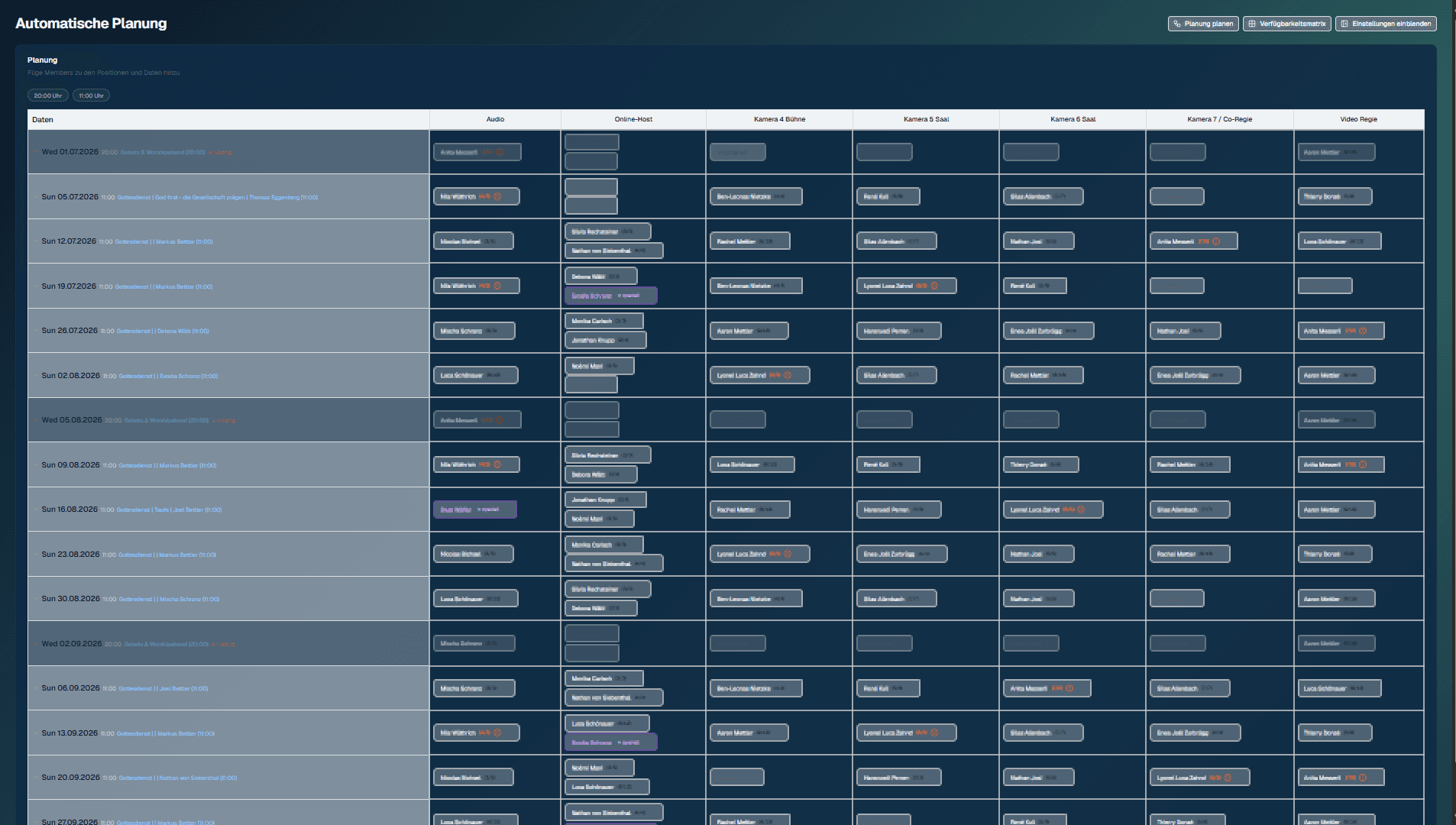
Task: Click warning icon on Audio chip, Sun 09.08.2026
Action: [x=497, y=464]
